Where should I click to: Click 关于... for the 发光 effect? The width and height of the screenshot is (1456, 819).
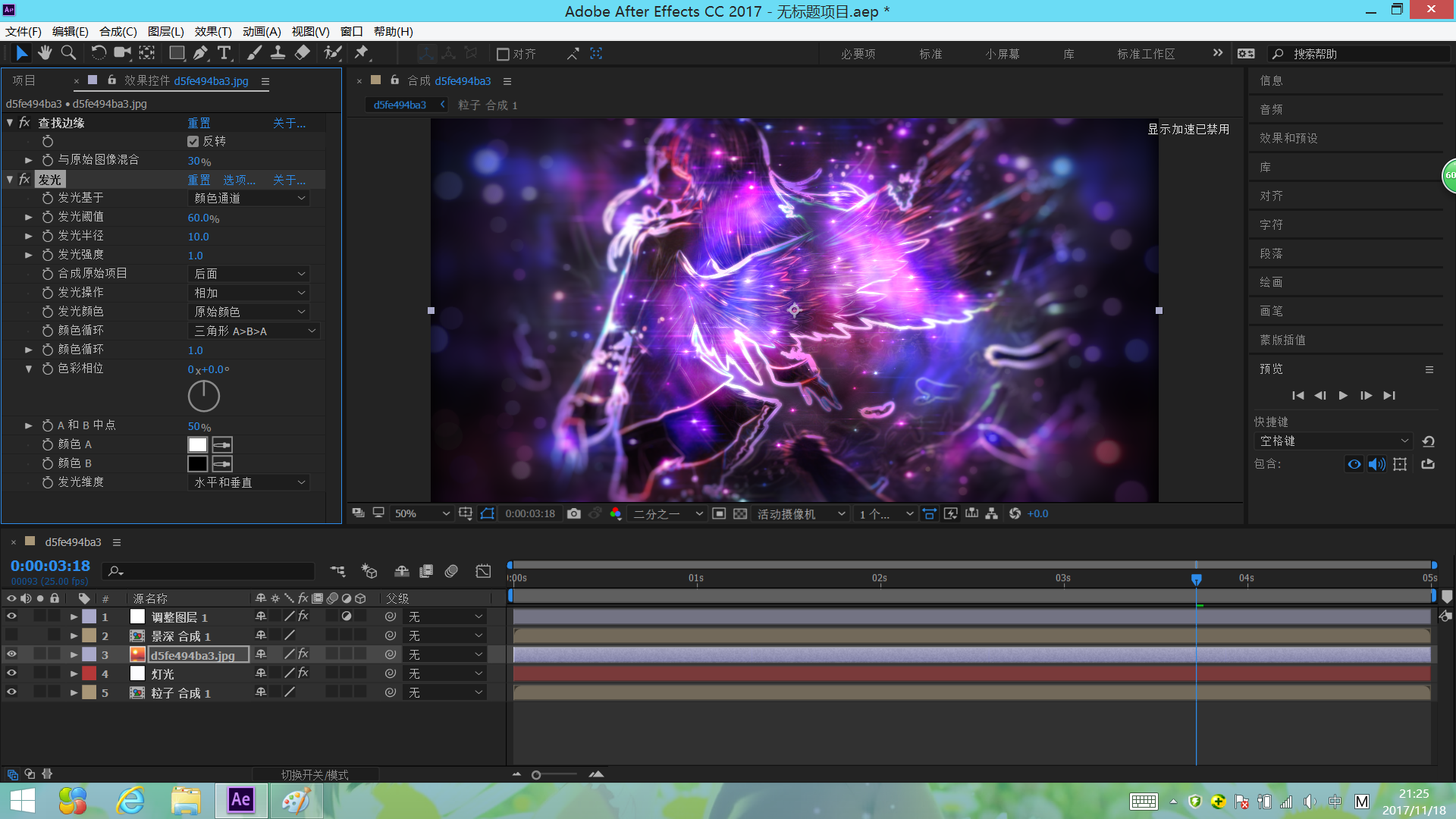289,180
